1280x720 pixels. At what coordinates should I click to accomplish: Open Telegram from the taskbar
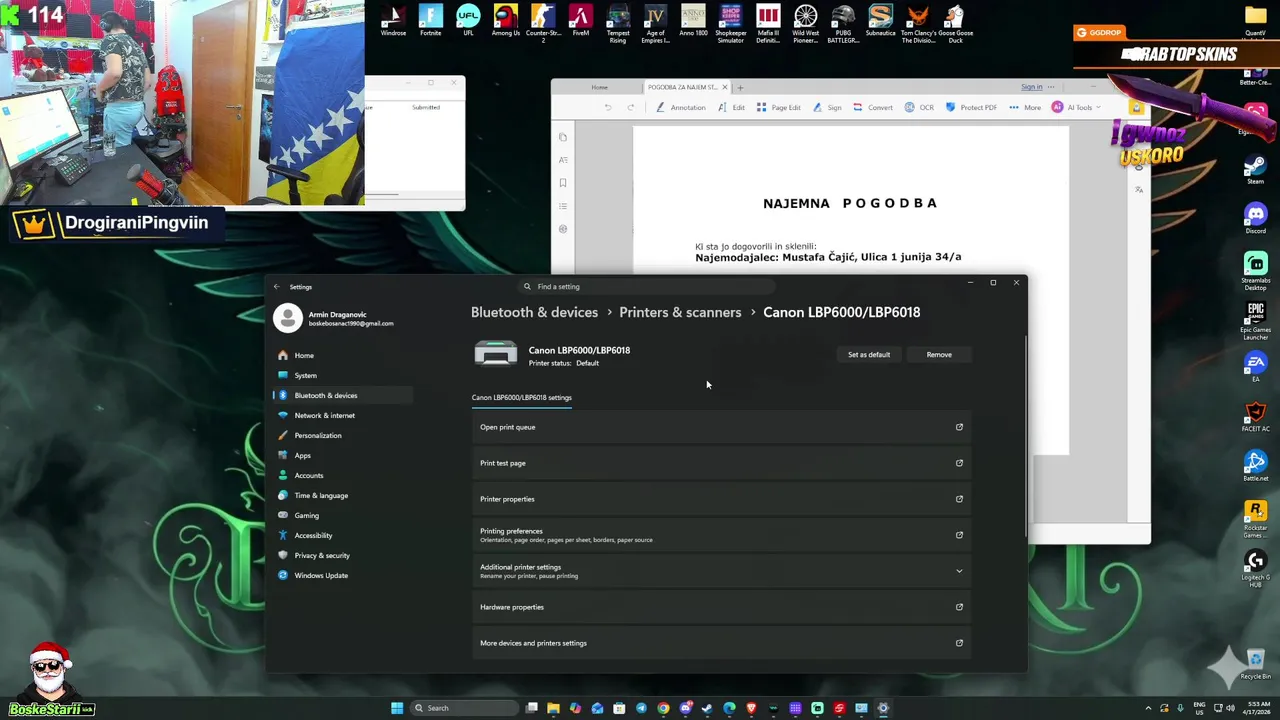point(641,708)
